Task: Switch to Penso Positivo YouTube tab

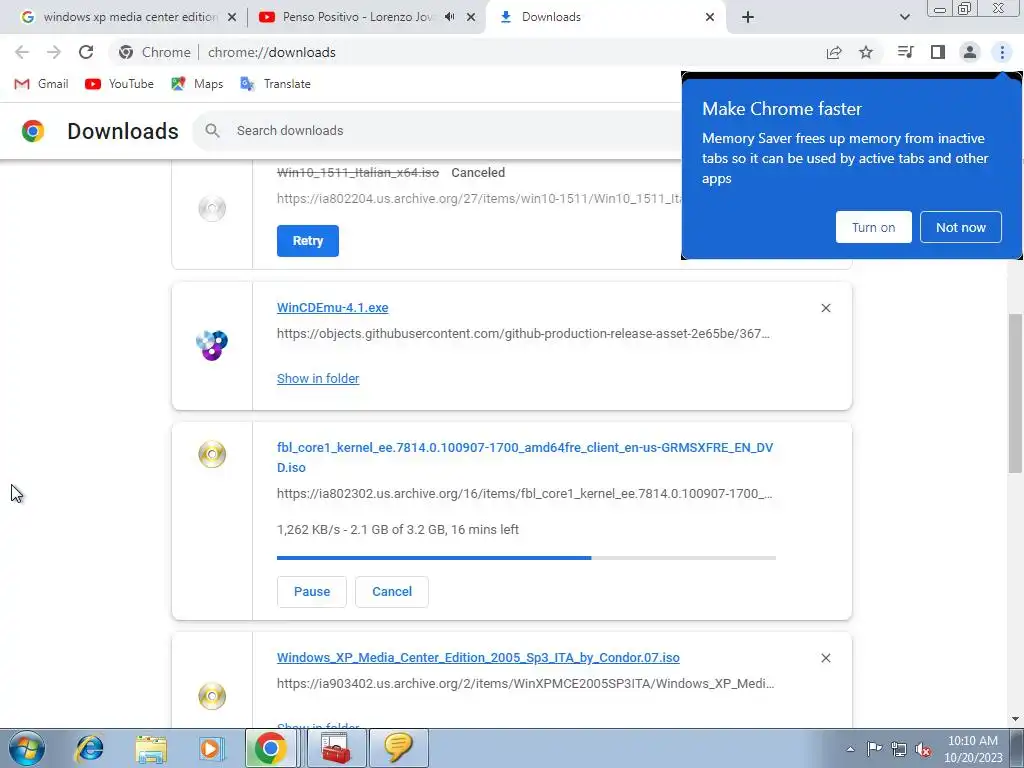Action: point(357,17)
